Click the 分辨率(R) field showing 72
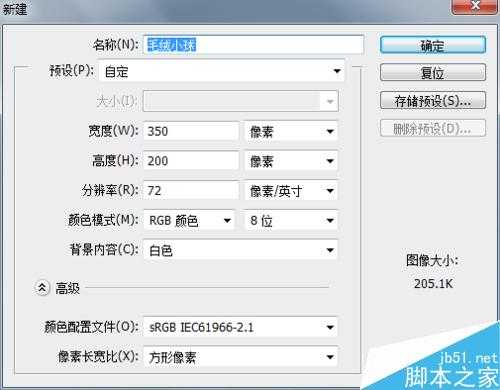The width and height of the screenshot is (500, 390). 191,191
